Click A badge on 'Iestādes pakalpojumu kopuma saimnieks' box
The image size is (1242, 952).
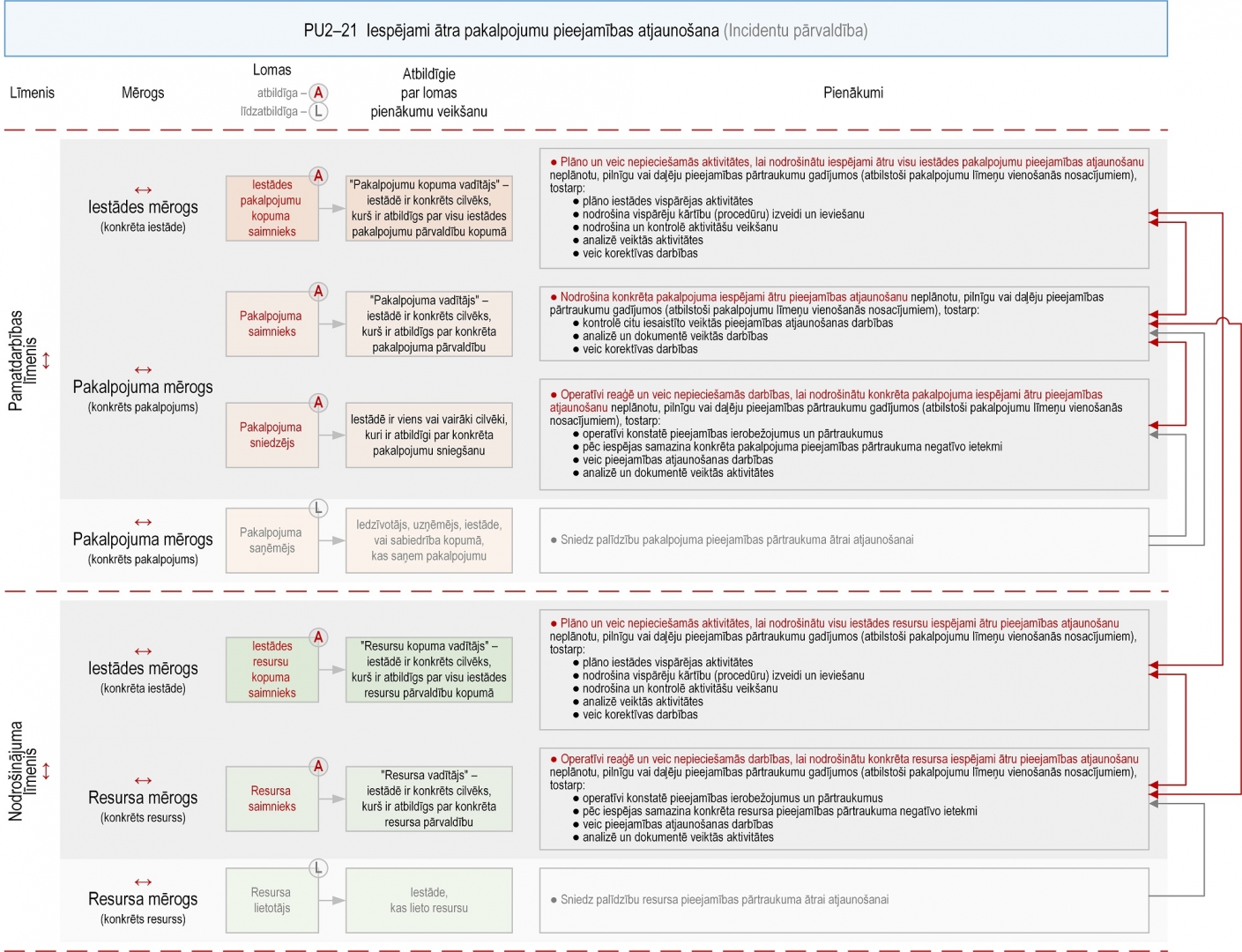point(318,176)
